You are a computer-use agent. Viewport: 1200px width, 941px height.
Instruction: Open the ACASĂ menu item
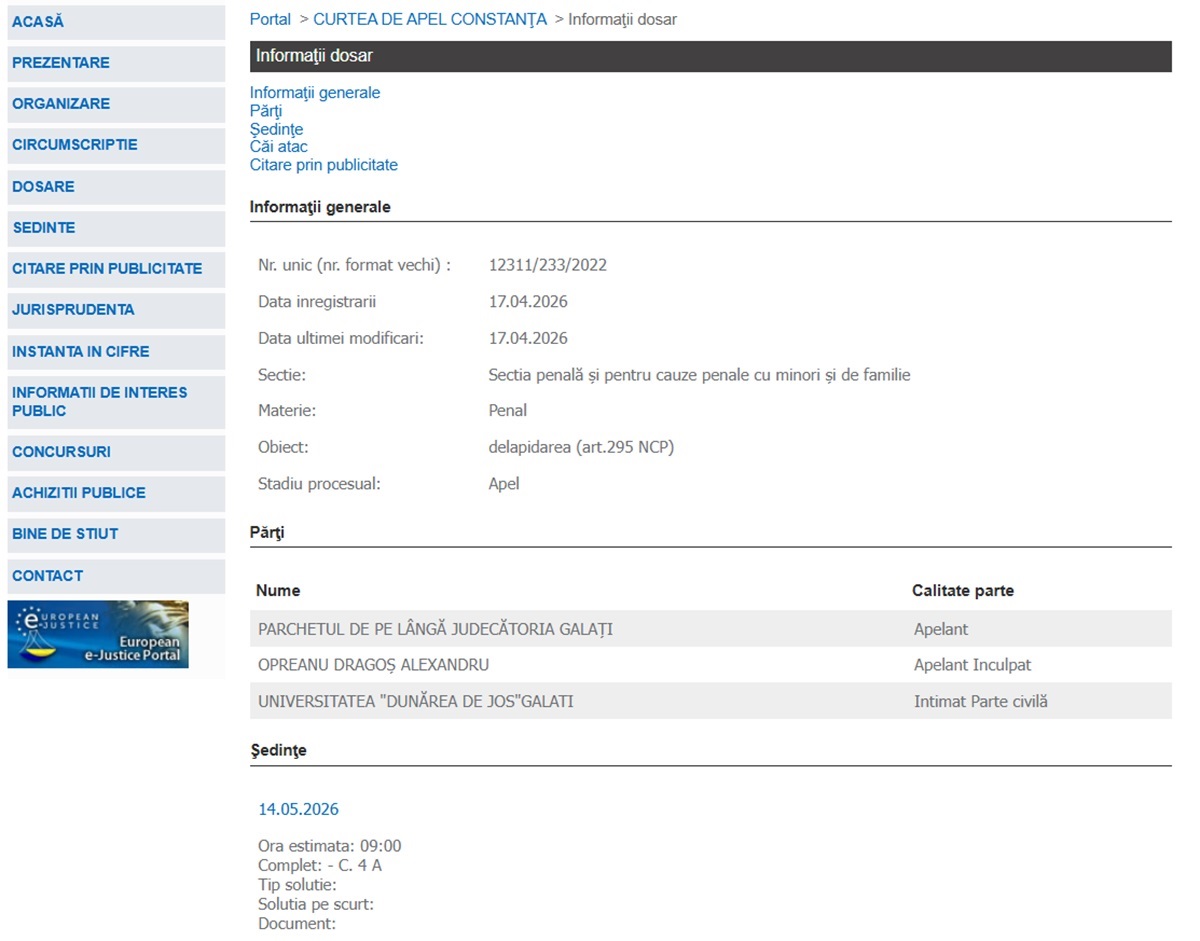(x=116, y=22)
